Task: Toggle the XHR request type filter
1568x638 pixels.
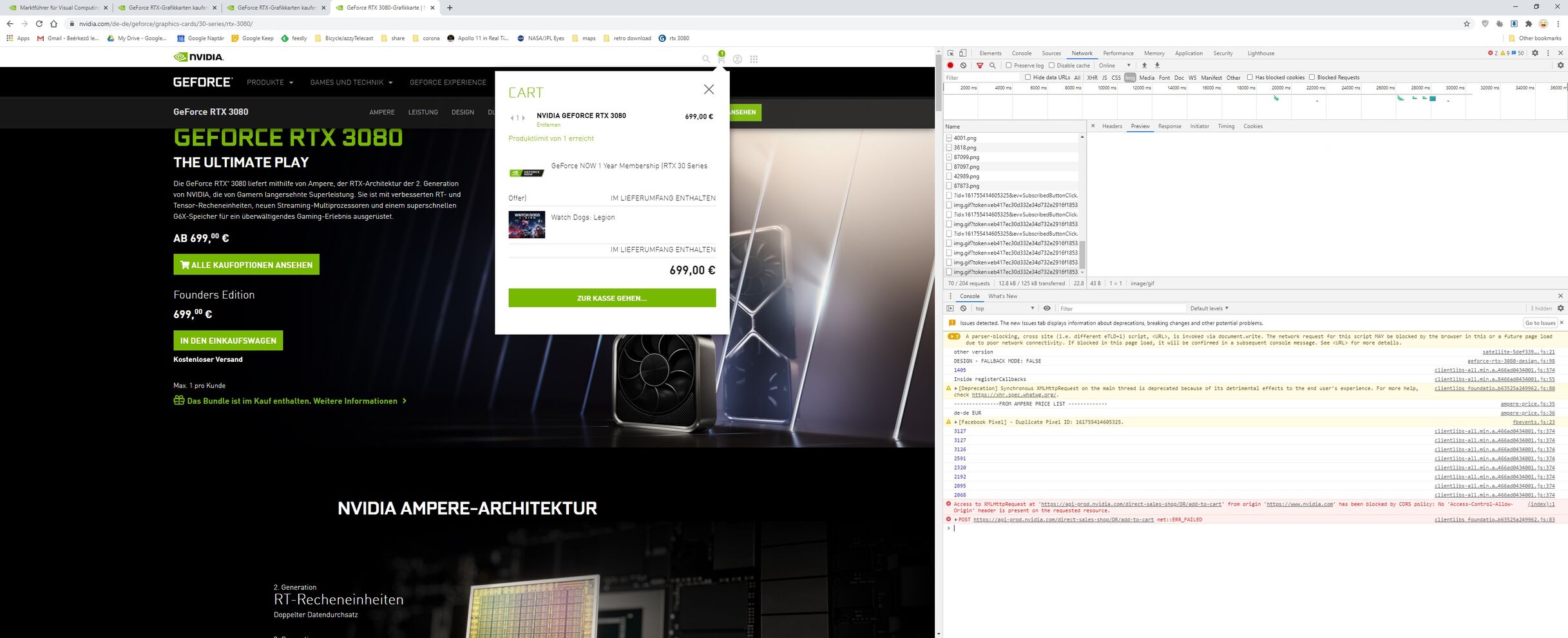Action: tap(1092, 78)
